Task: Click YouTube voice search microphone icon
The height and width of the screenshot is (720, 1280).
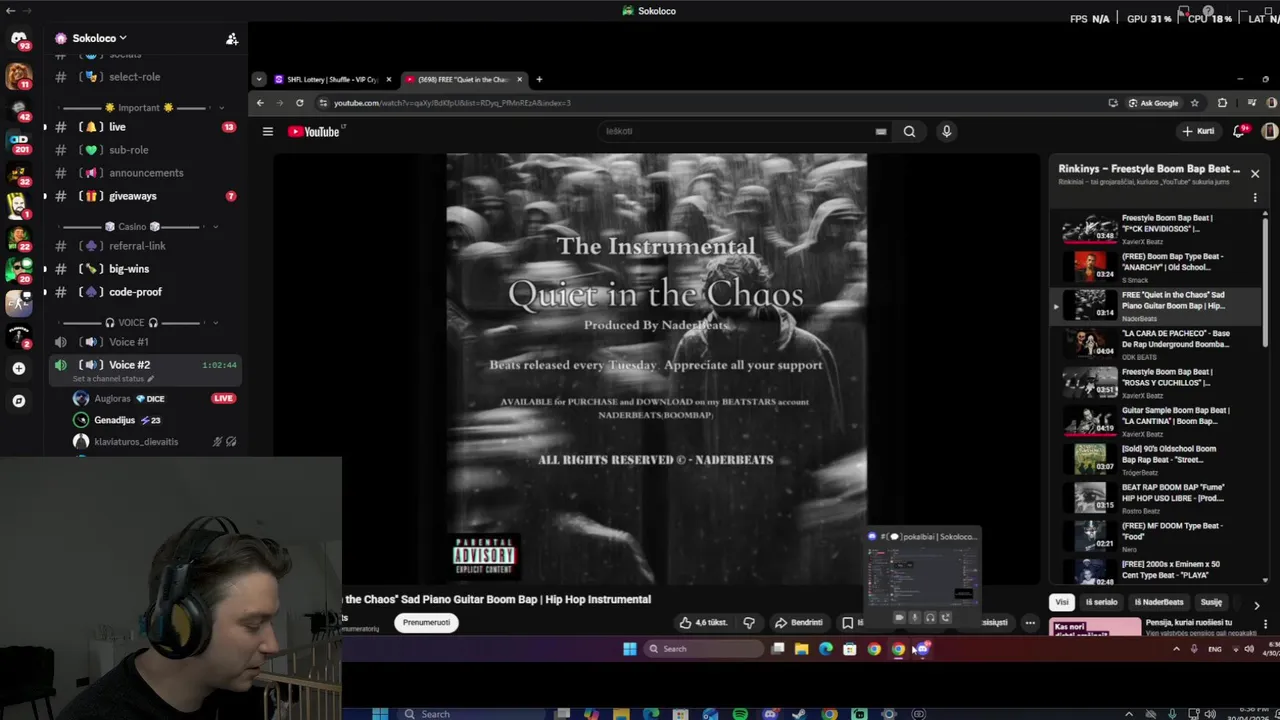Action: click(x=946, y=131)
